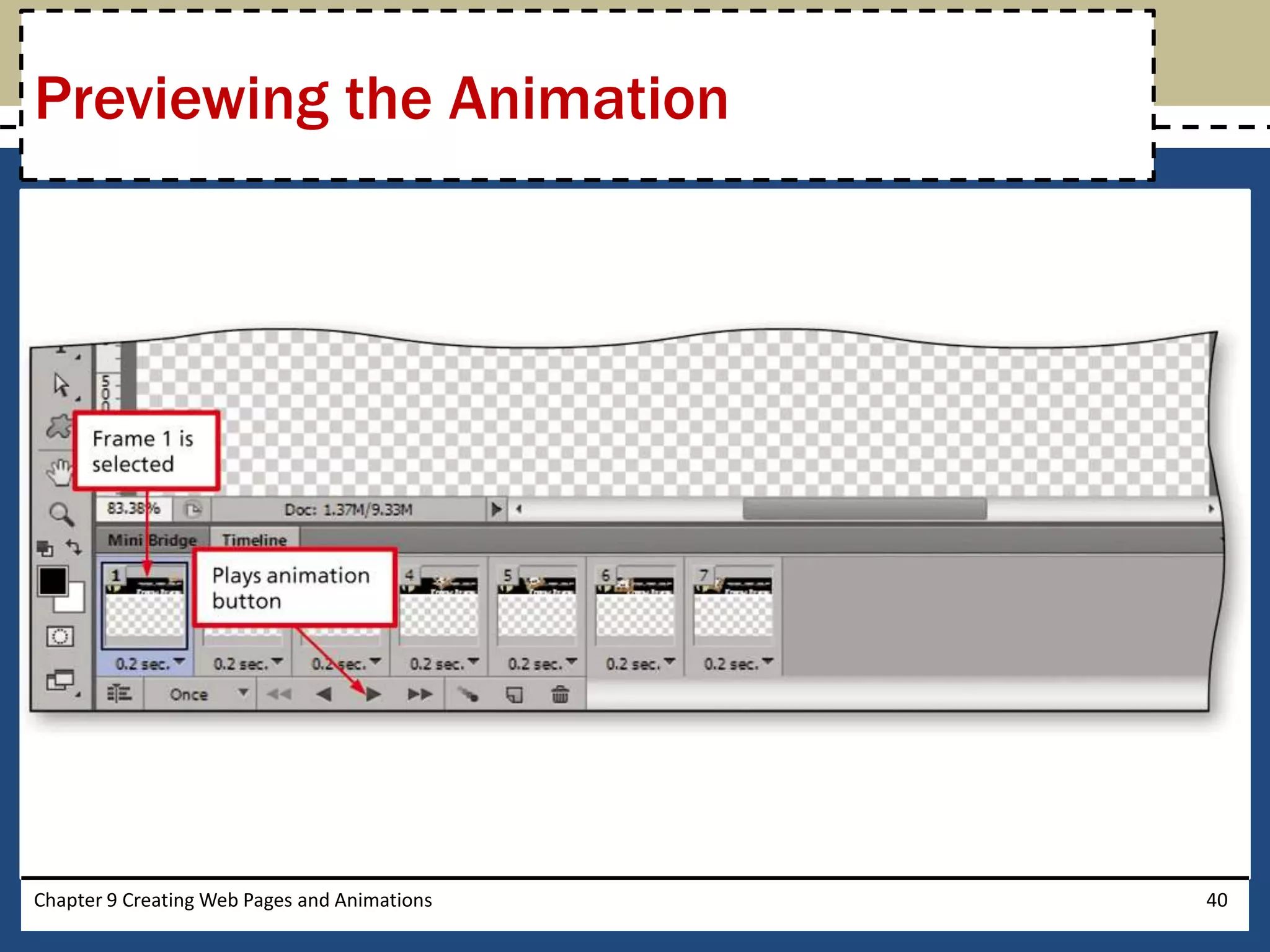Play the animation
1270x952 pixels.
tap(373, 694)
